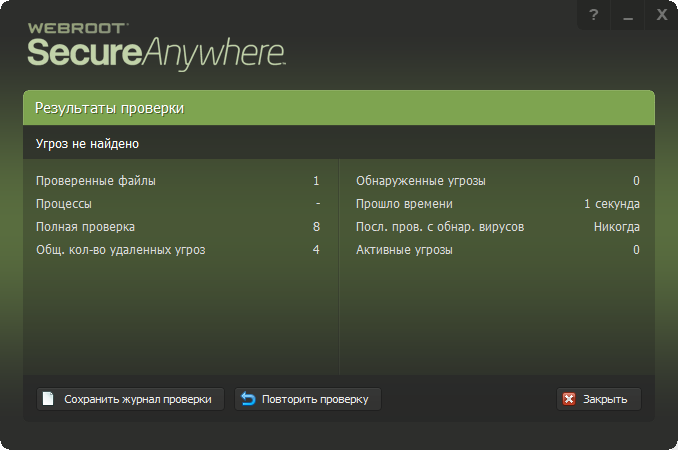Viewport: 678px width, 450px height.
Task: Click the Webroot SecureAnywhere logo
Action: click(x=156, y=47)
